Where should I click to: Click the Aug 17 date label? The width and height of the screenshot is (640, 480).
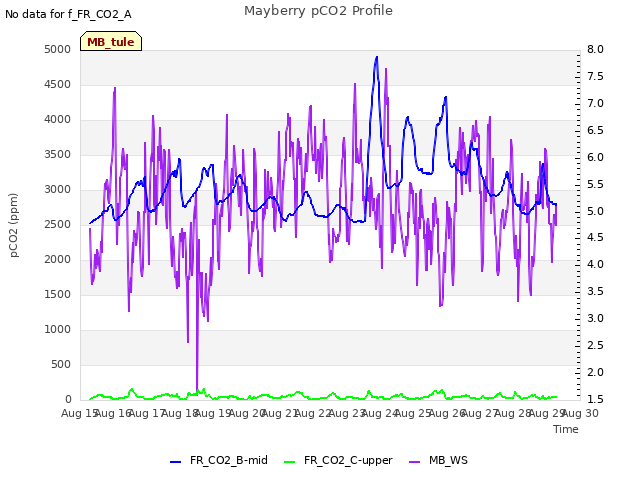pos(146,413)
